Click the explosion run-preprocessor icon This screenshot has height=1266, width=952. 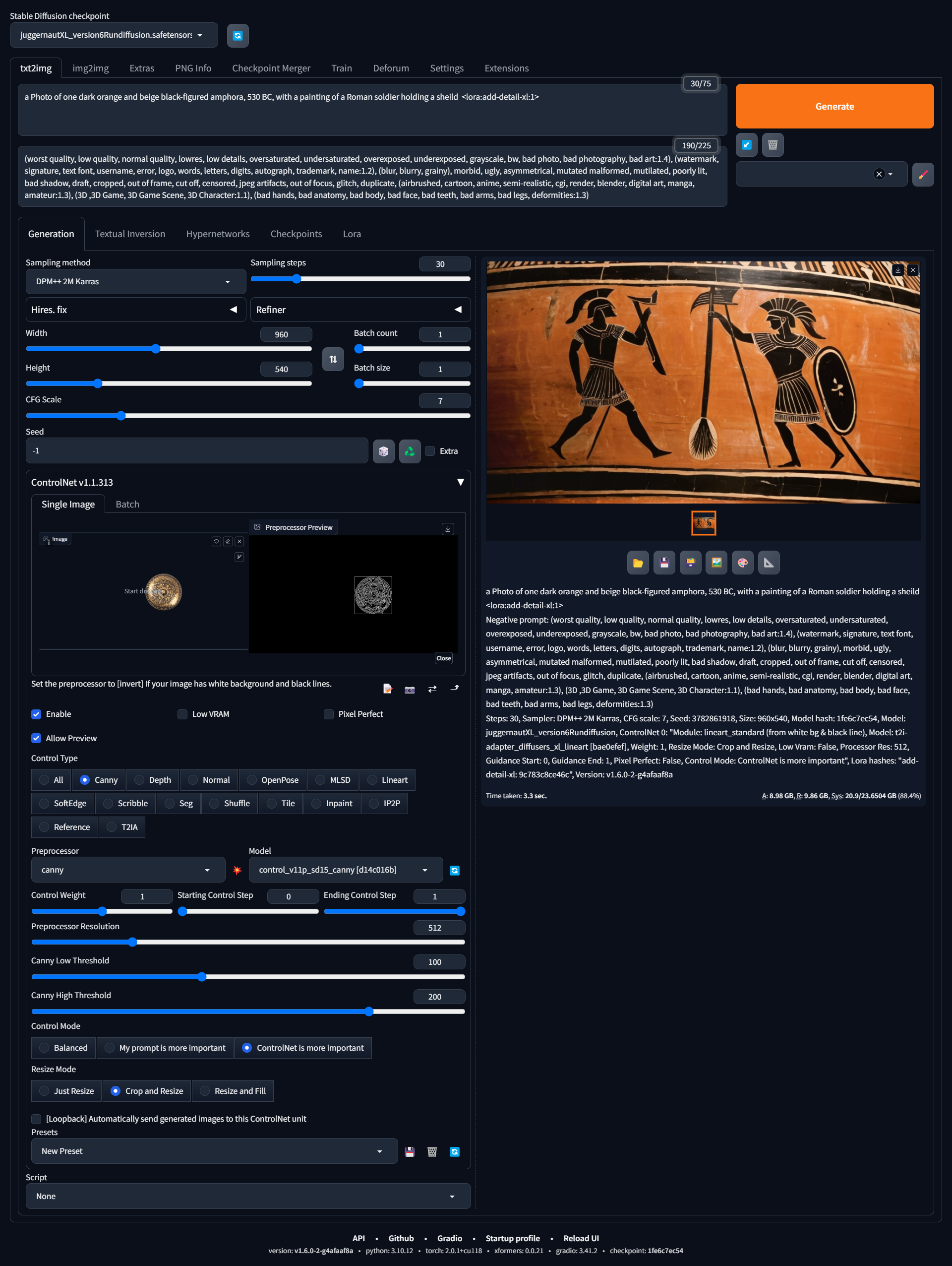click(x=237, y=870)
